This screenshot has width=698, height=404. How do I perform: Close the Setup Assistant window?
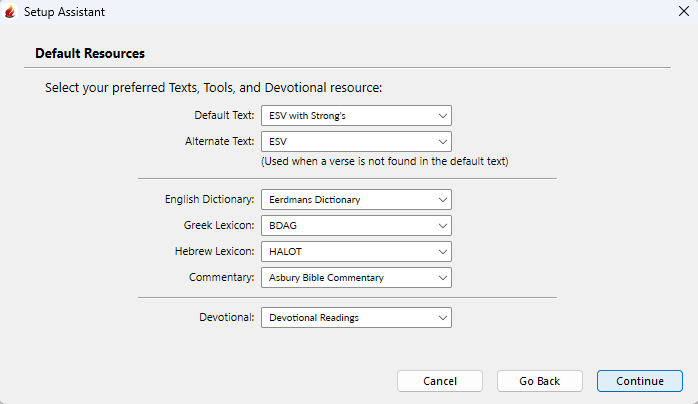(x=681, y=12)
